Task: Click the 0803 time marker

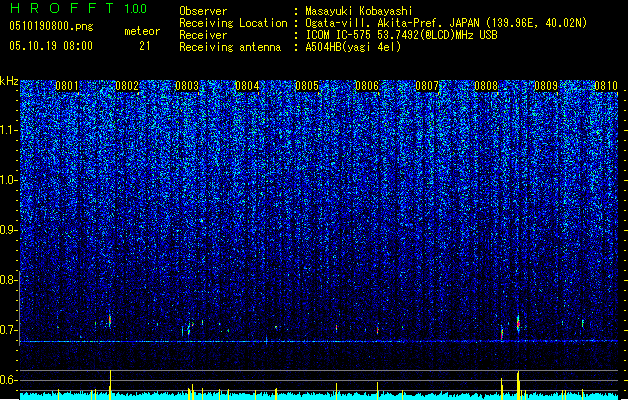Action: 187,86
